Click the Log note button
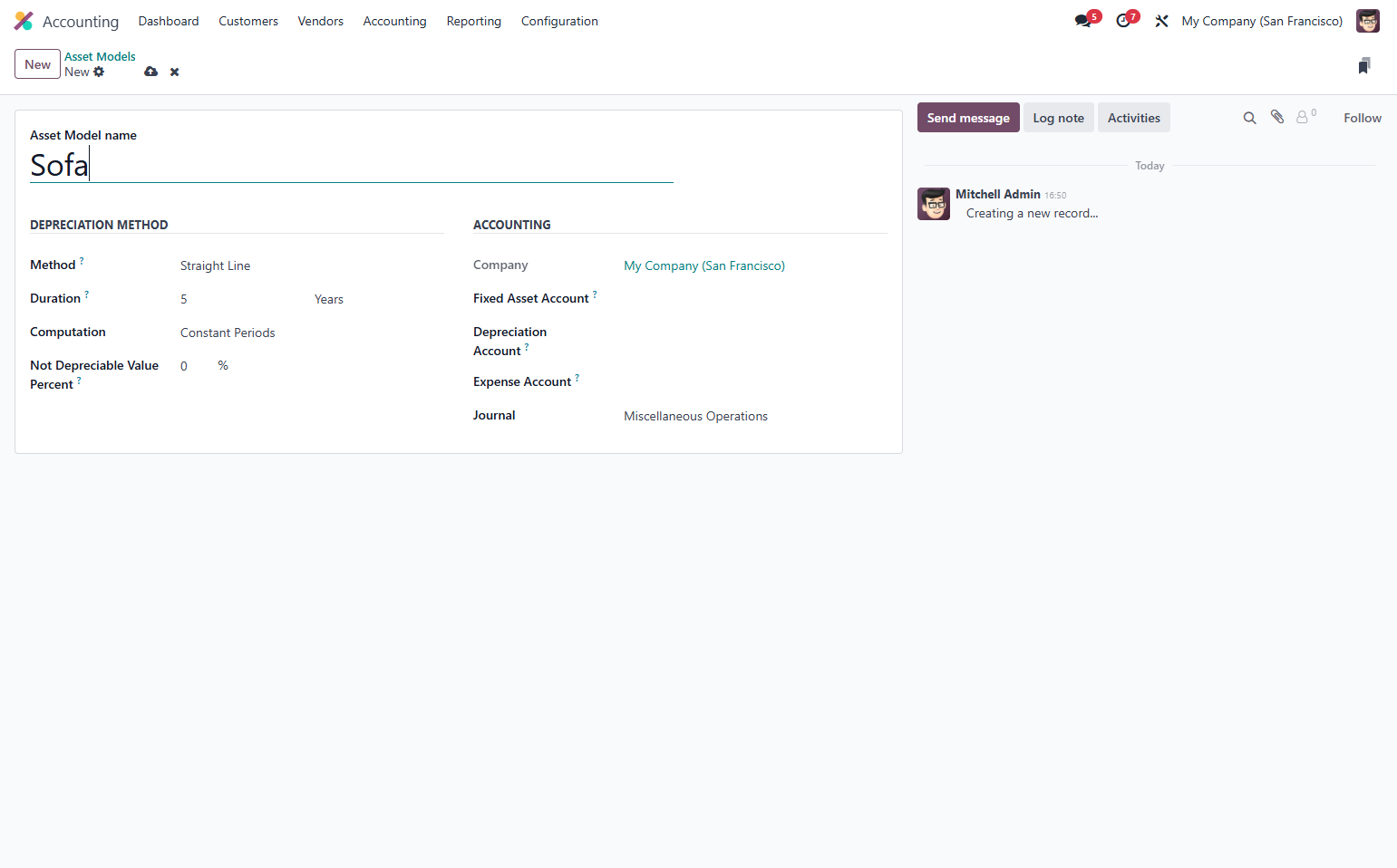The image size is (1397, 868). tap(1059, 118)
